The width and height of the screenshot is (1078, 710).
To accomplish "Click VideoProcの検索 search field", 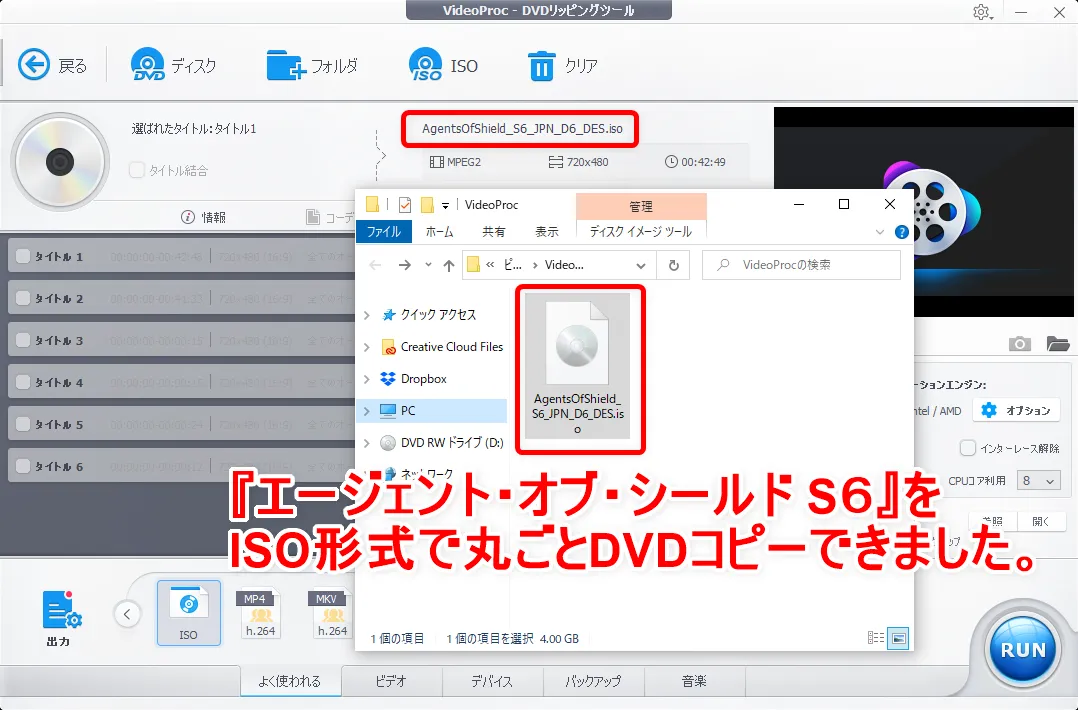I will pyautogui.click(x=801, y=265).
